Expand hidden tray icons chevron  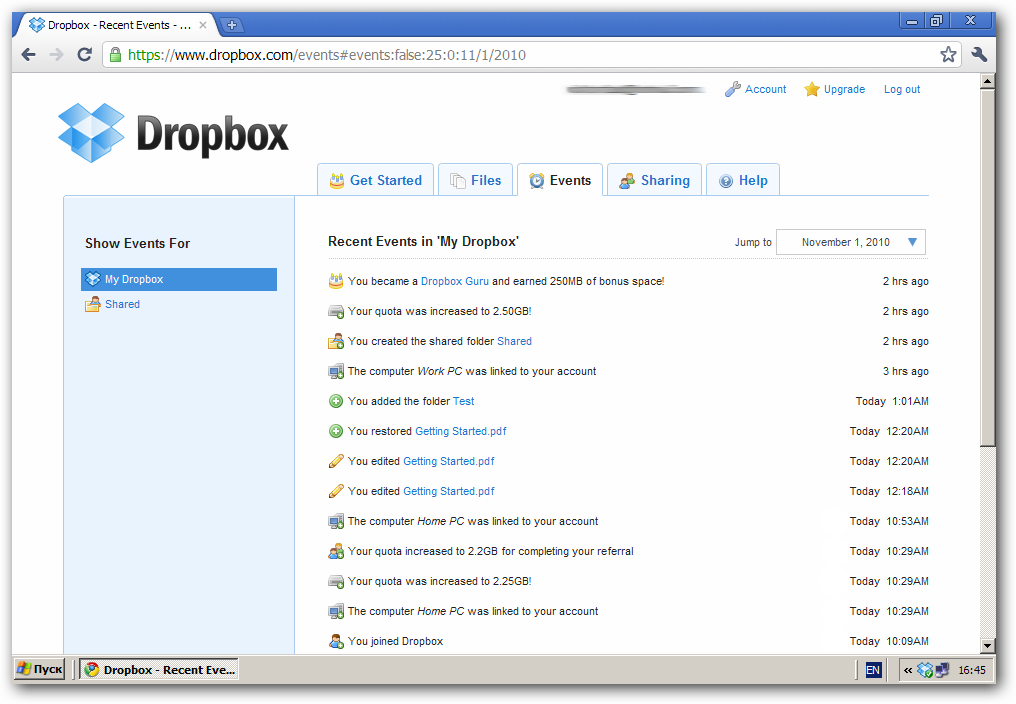(x=908, y=670)
